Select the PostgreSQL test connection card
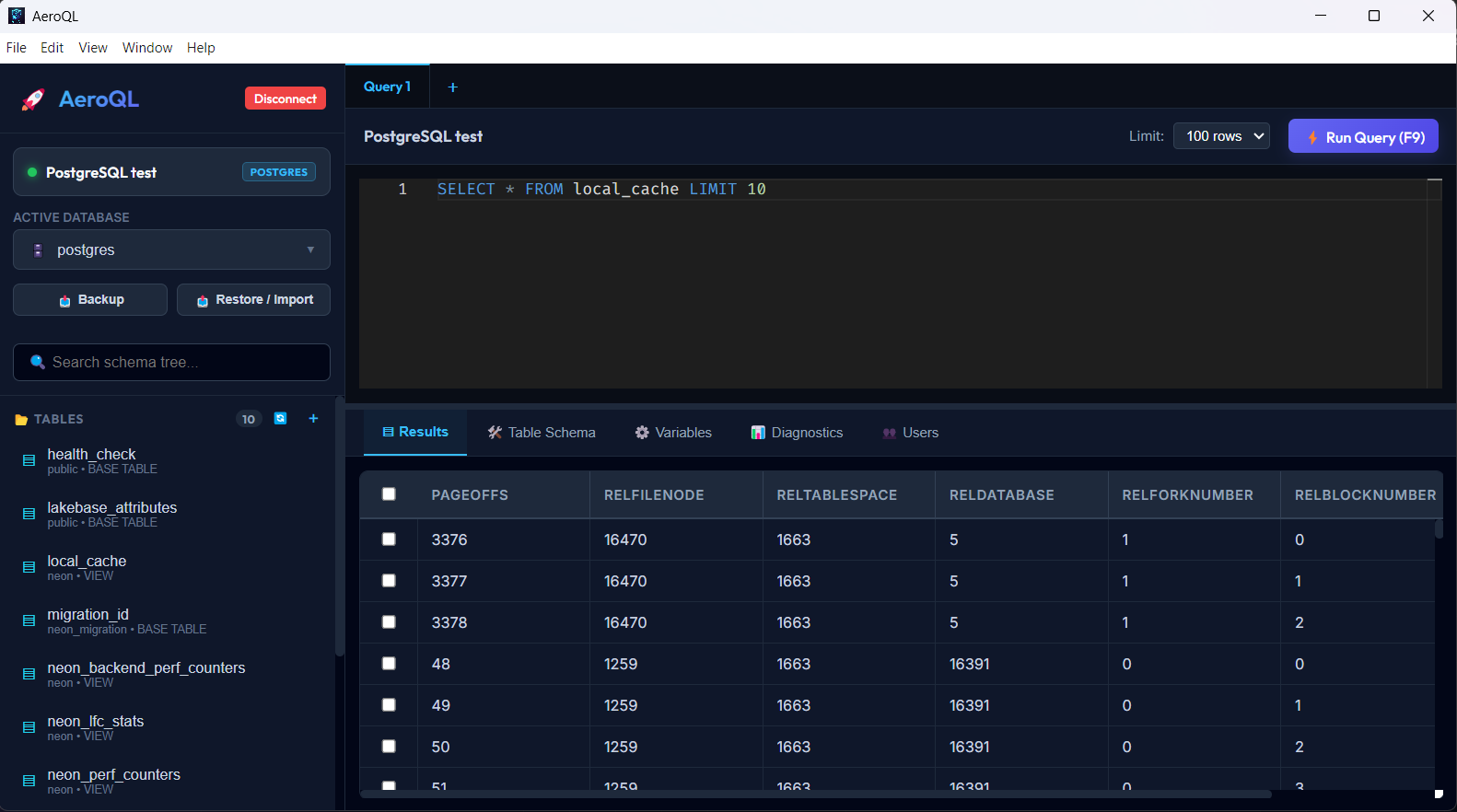Screen dimensions: 1457x812 171,172
